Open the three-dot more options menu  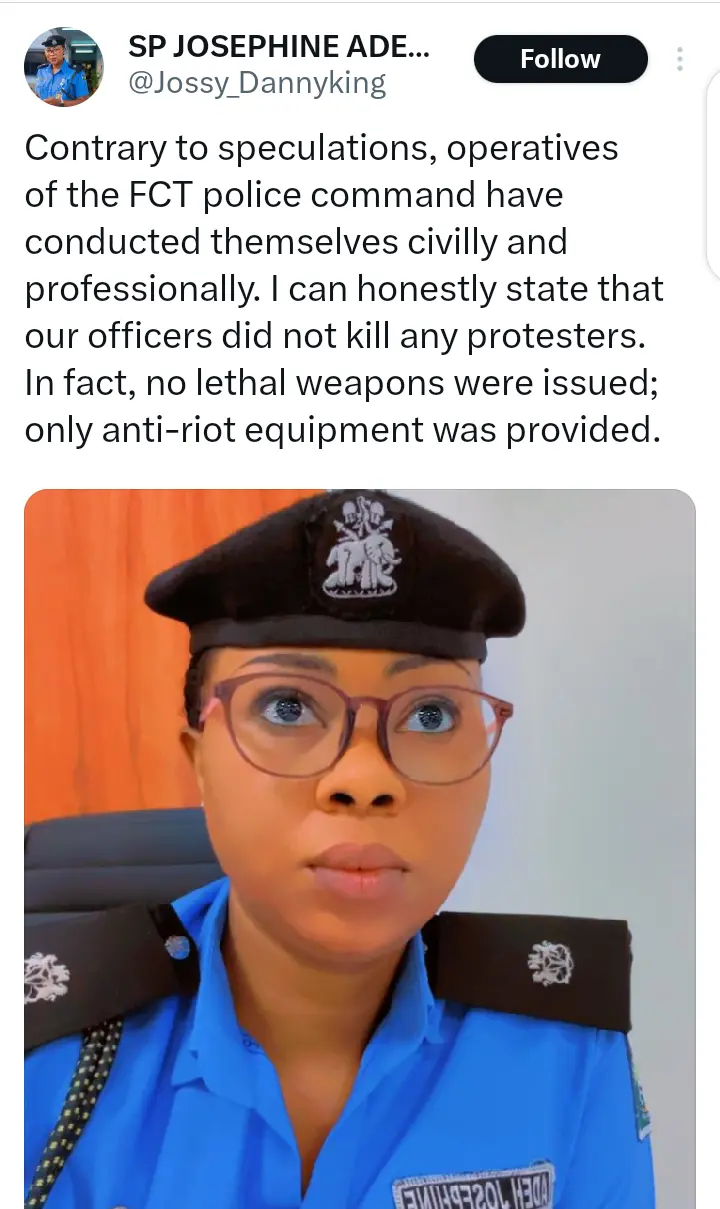680,59
